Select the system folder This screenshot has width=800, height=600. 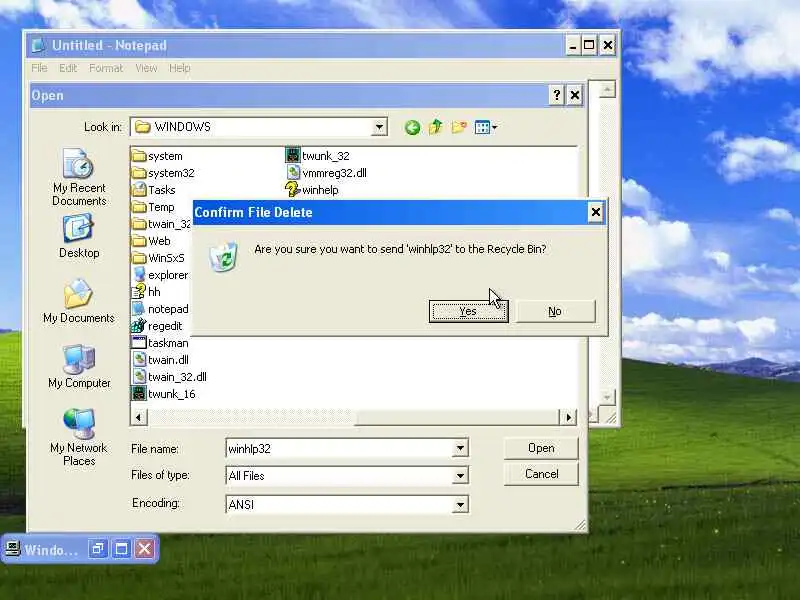(x=157, y=156)
